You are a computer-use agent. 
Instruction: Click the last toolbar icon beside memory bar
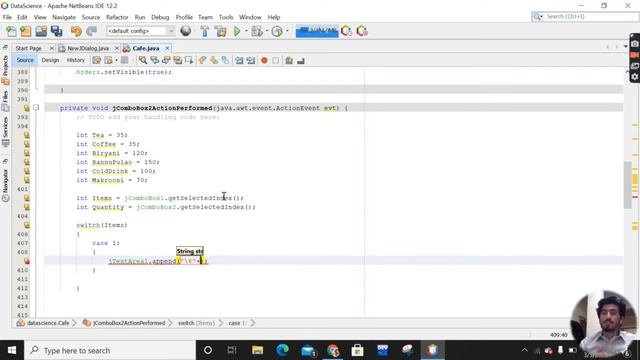click(x=362, y=31)
